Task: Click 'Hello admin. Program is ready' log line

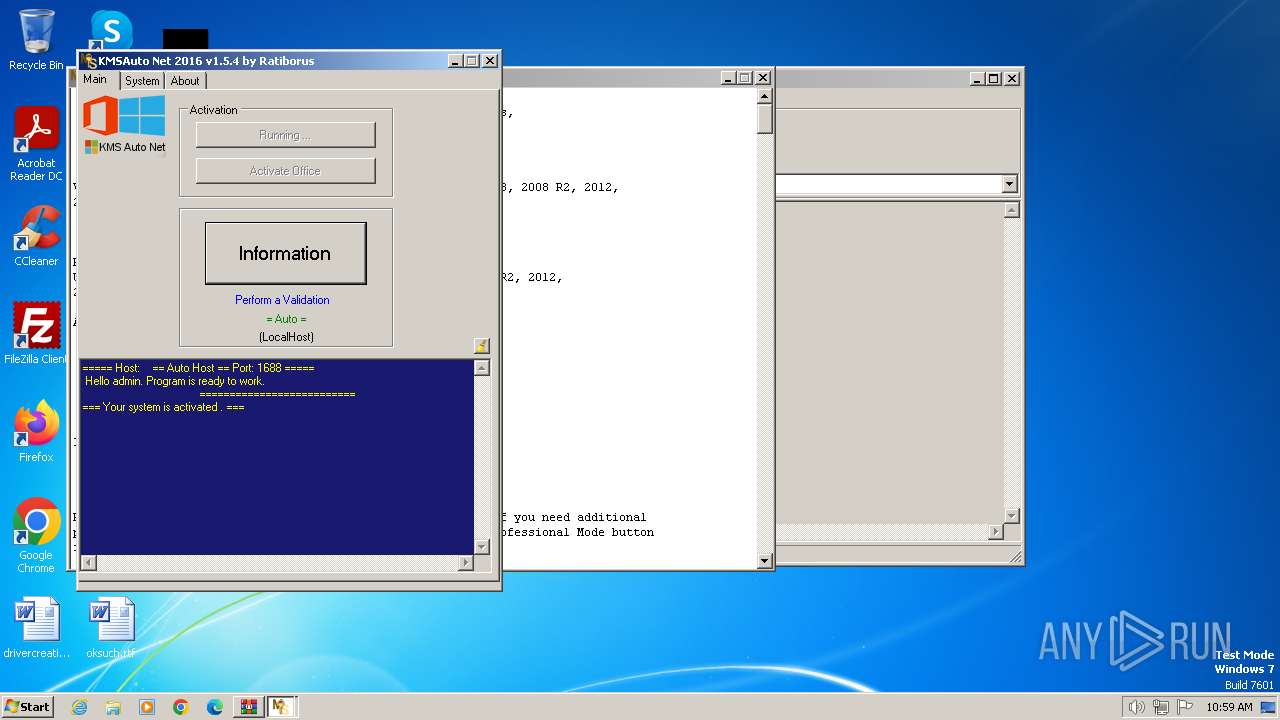Action: coord(174,381)
